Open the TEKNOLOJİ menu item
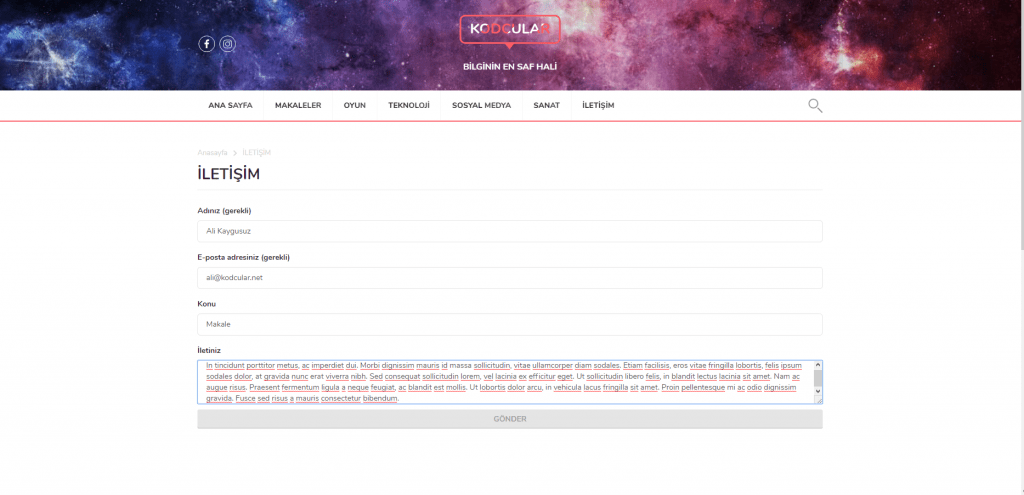The image size is (1024, 495). [409, 105]
